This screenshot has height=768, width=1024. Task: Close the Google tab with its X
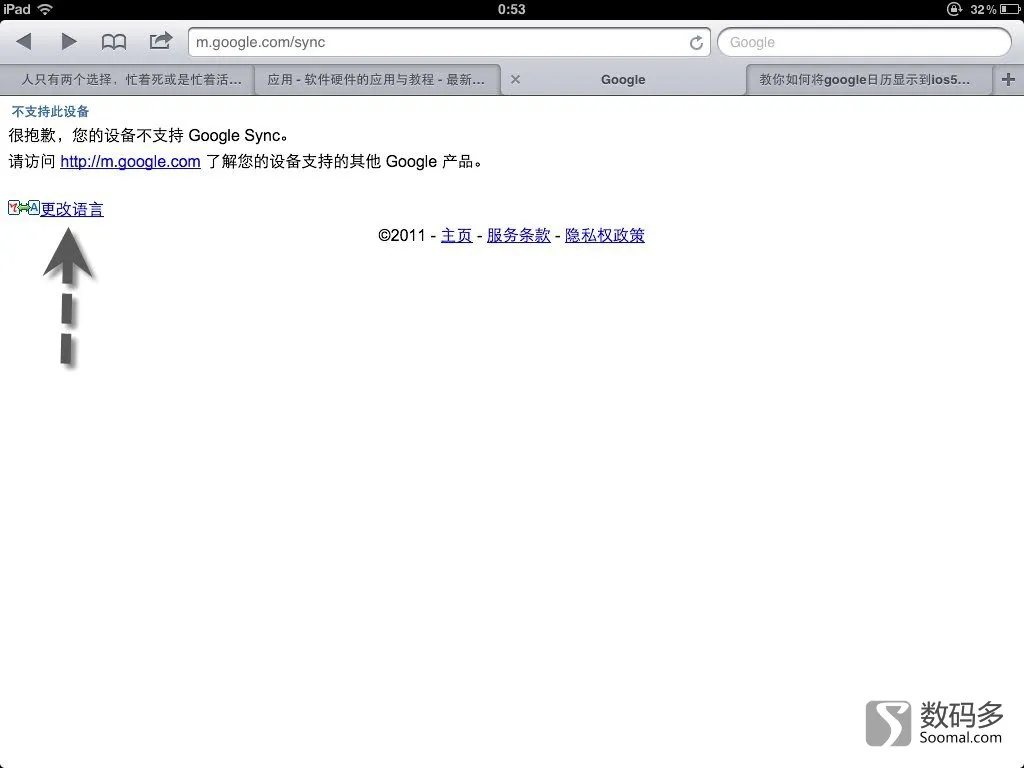pos(515,80)
